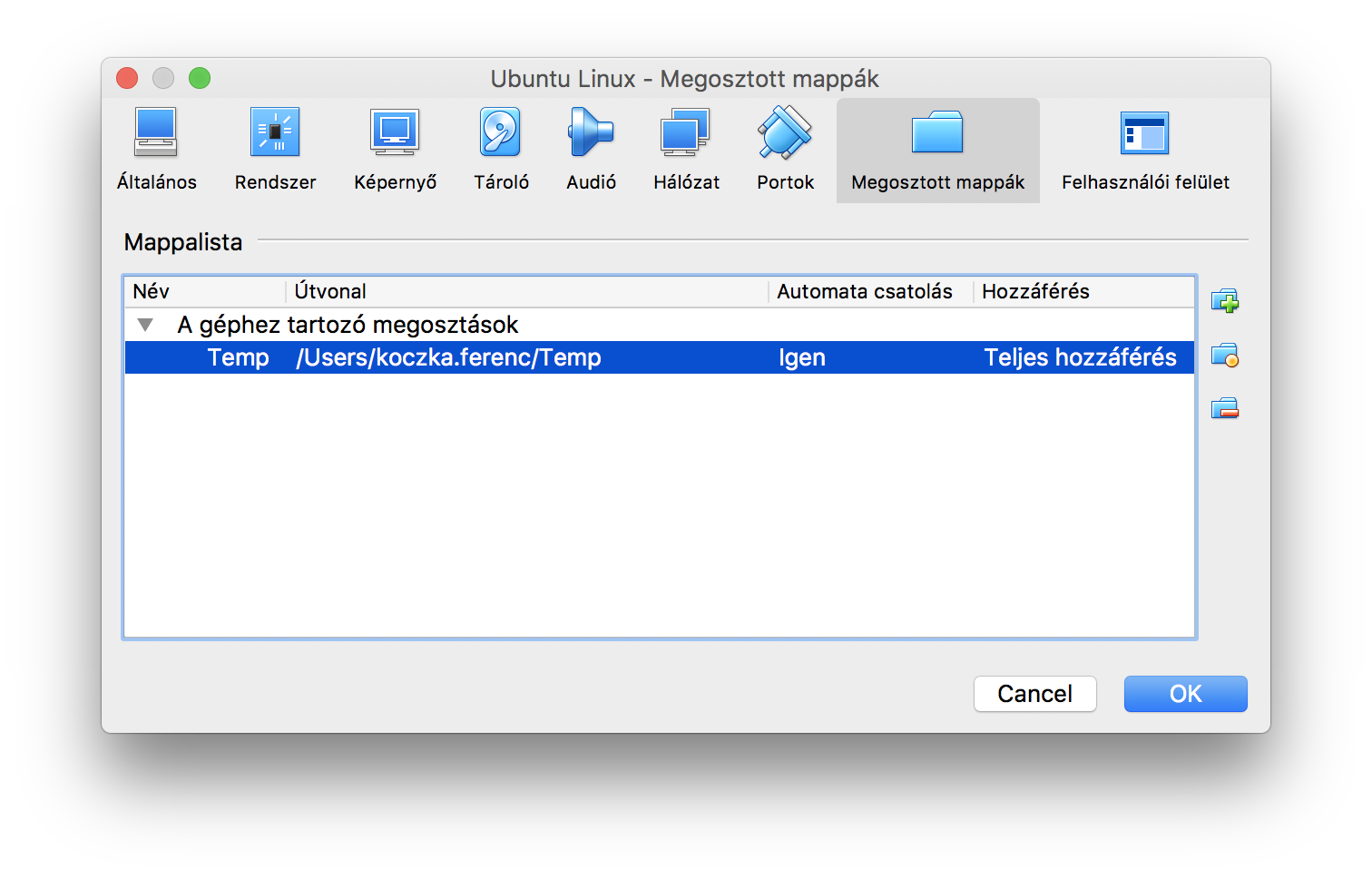Select the Megosztott mappák section

(937, 151)
